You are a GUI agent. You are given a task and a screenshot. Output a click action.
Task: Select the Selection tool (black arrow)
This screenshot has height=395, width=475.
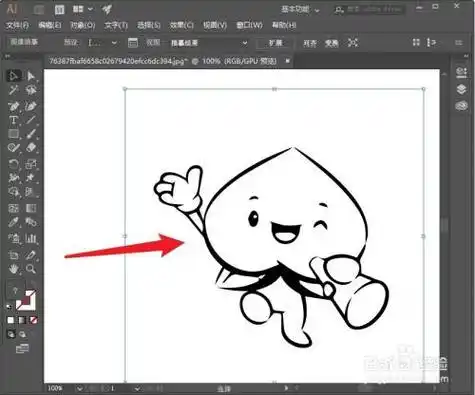pyautogui.click(x=13, y=76)
